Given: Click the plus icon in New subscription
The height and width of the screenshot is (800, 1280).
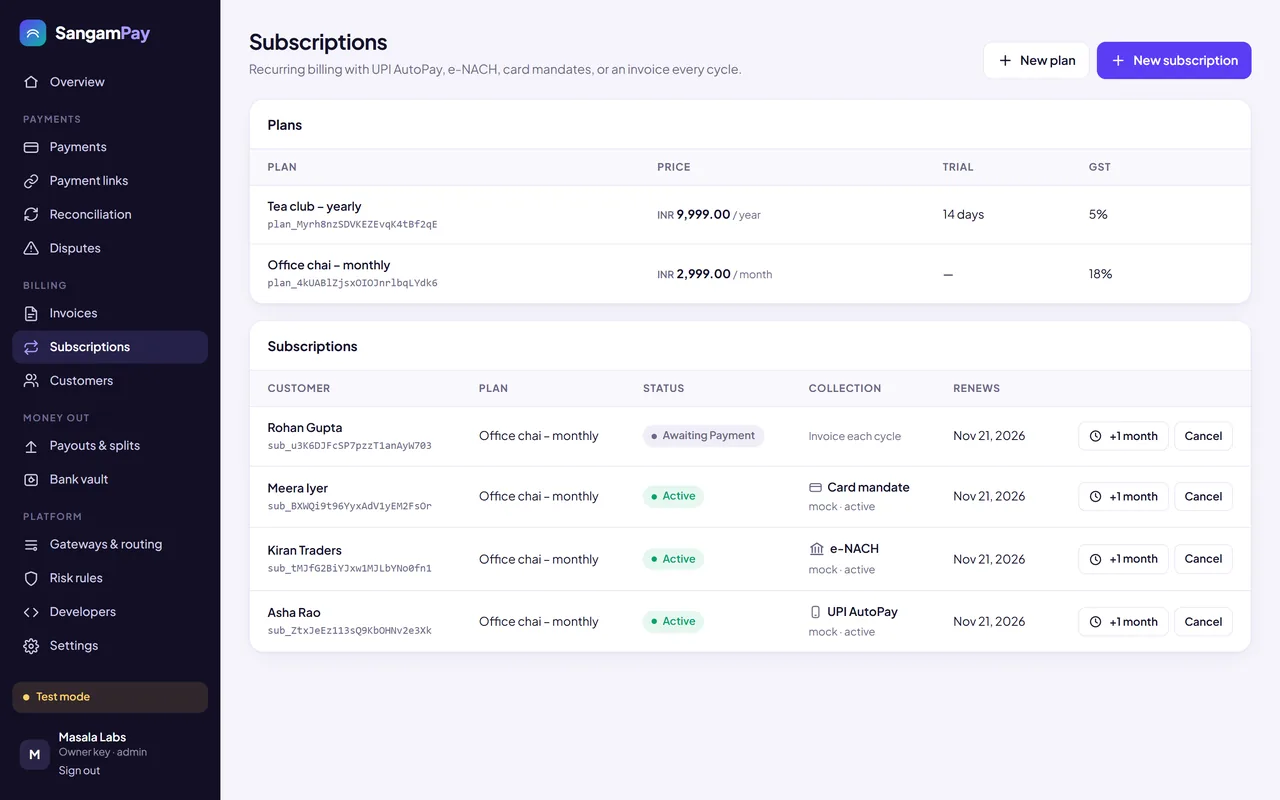Looking at the screenshot, I should coord(1118,60).
